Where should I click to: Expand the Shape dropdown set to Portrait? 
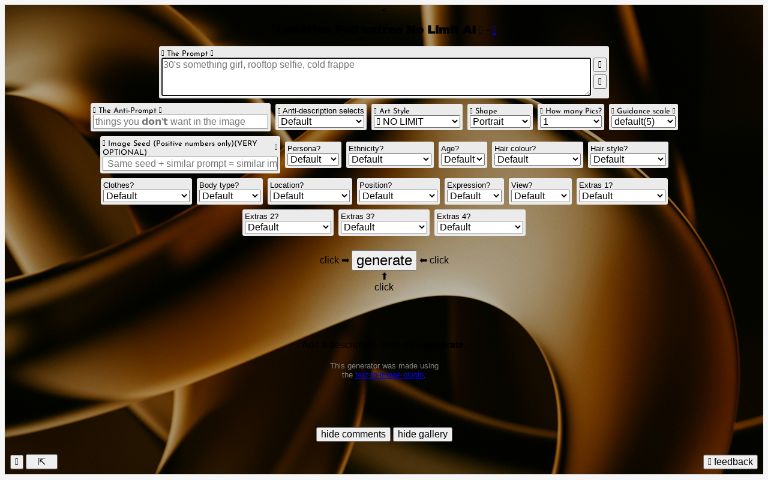500,122
